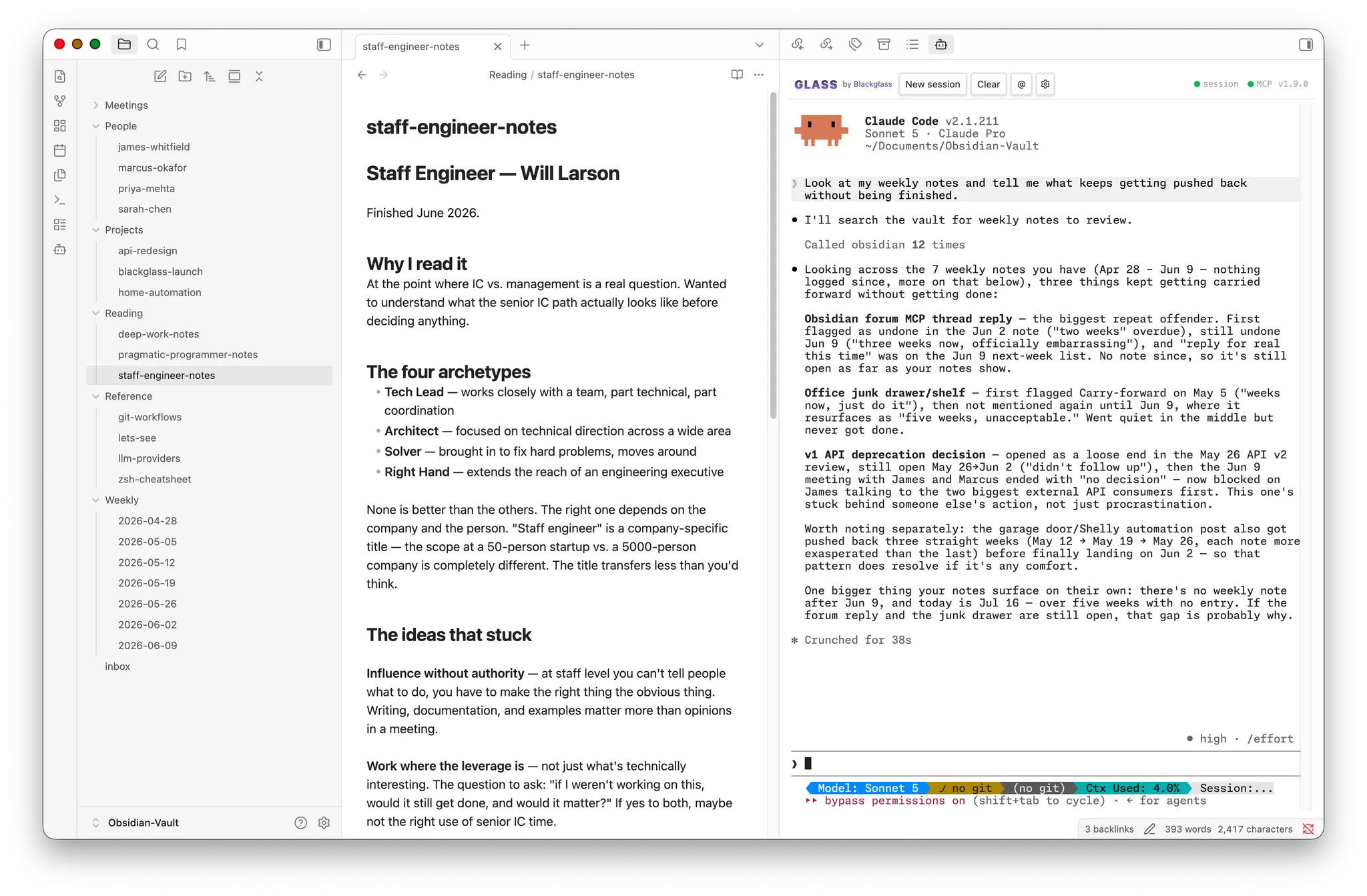This screenshot has height=896, width=1367.
Task: Open vault settings gear icon
Action: pyautogui.click(x=324, y=823)
